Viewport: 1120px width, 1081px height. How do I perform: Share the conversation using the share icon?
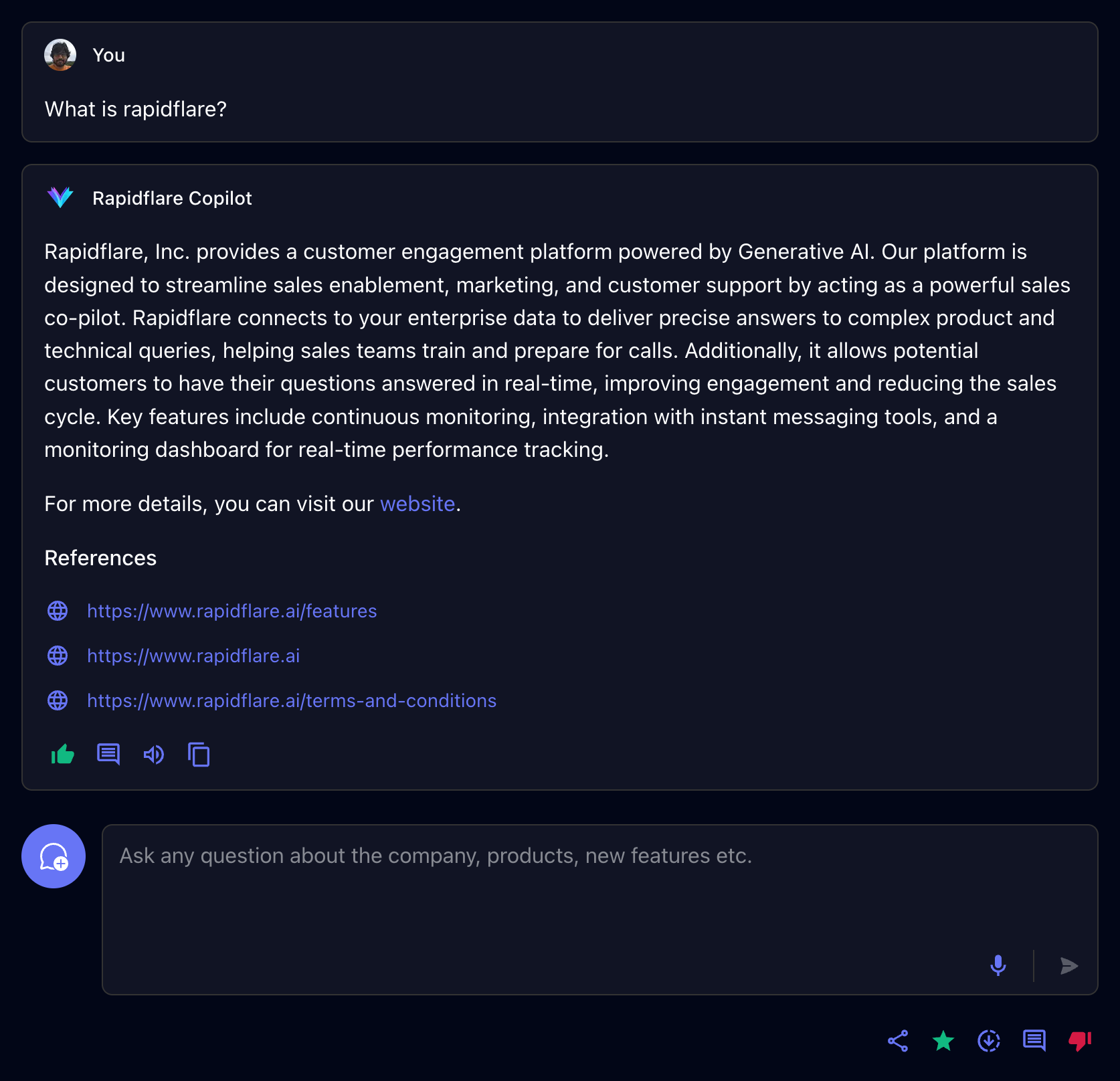point(898,1041)
